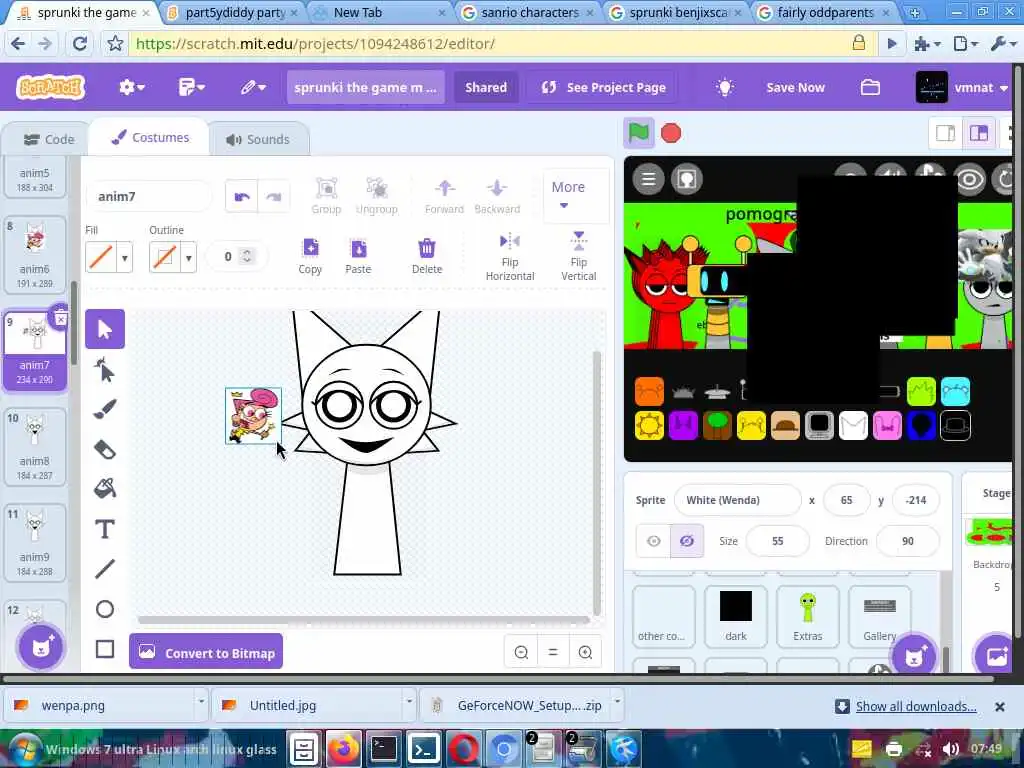Select the arrow Select tool

[104, 329]
